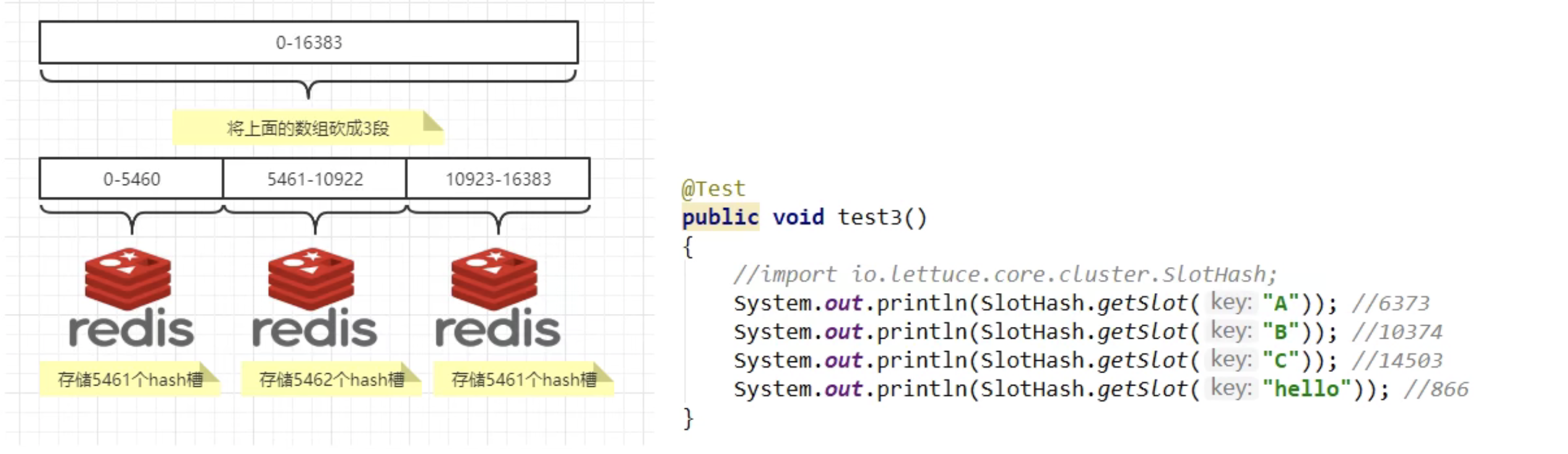Click the string literal "C"
This screenshot has height=454, width=1568.
click(x=1280, y=360)
